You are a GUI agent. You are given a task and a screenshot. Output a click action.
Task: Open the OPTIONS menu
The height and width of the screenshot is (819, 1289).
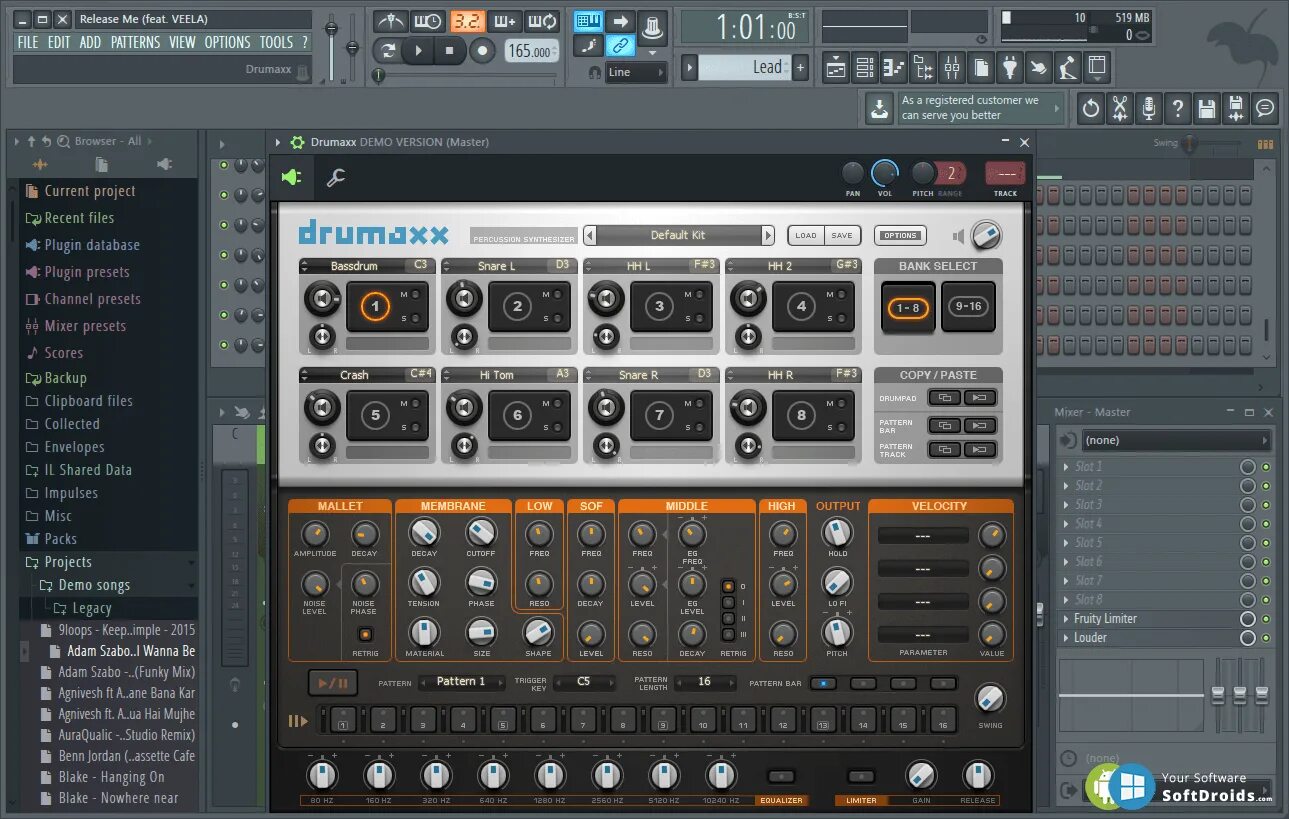coord(227,42)
